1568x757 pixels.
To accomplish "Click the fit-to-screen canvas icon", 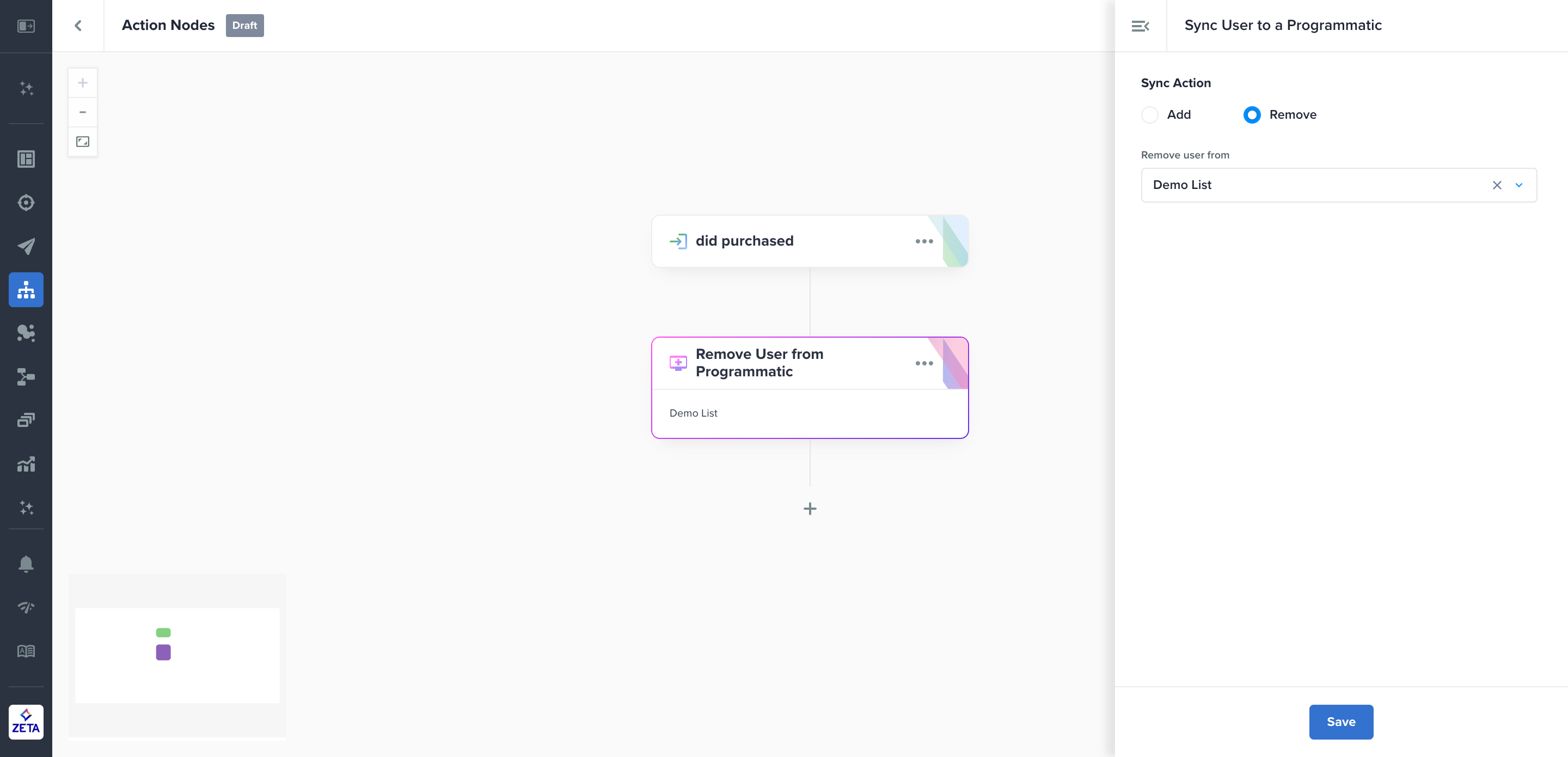I will (83, 141).
